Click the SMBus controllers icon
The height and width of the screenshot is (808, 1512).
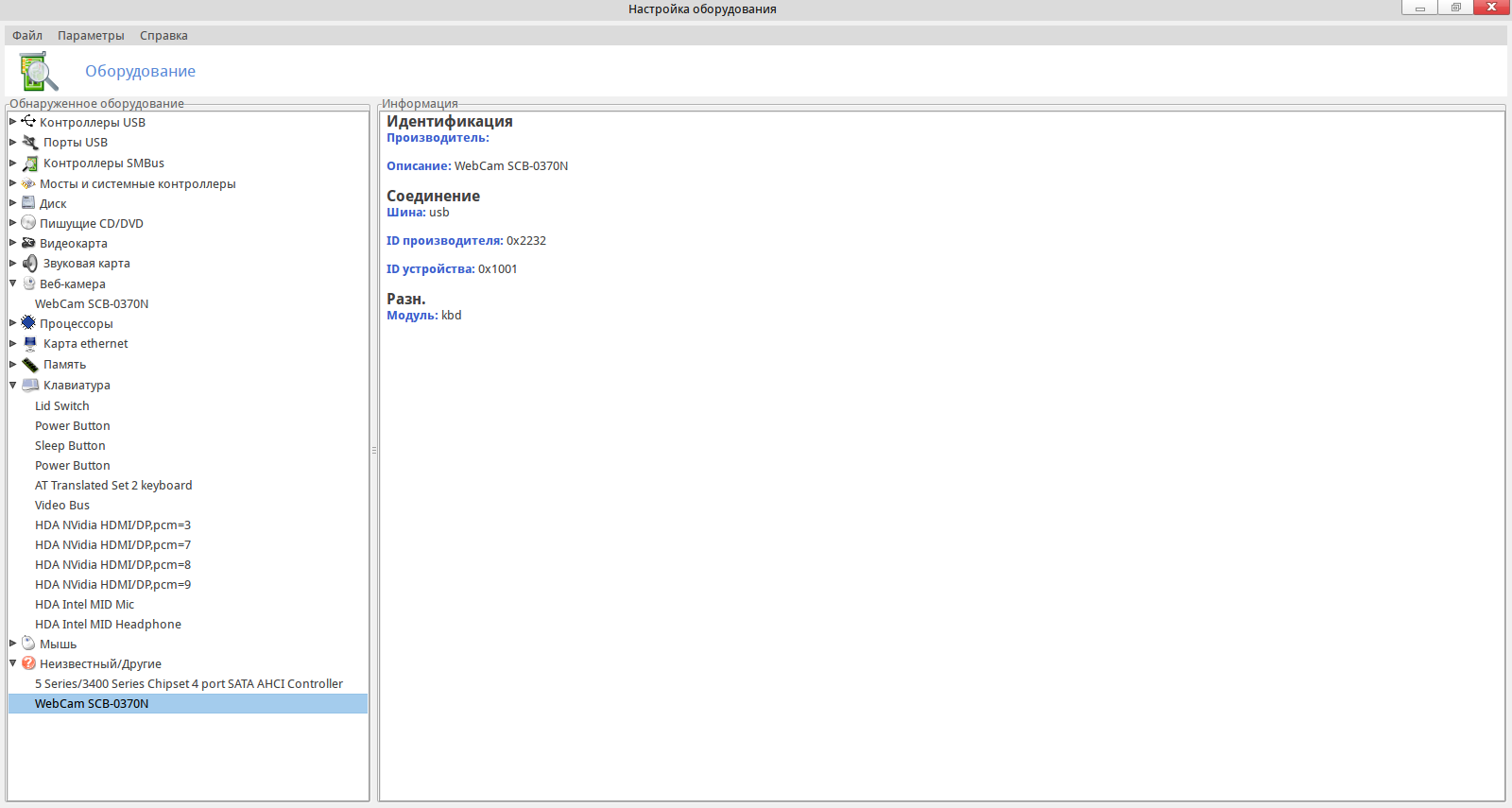30,163
